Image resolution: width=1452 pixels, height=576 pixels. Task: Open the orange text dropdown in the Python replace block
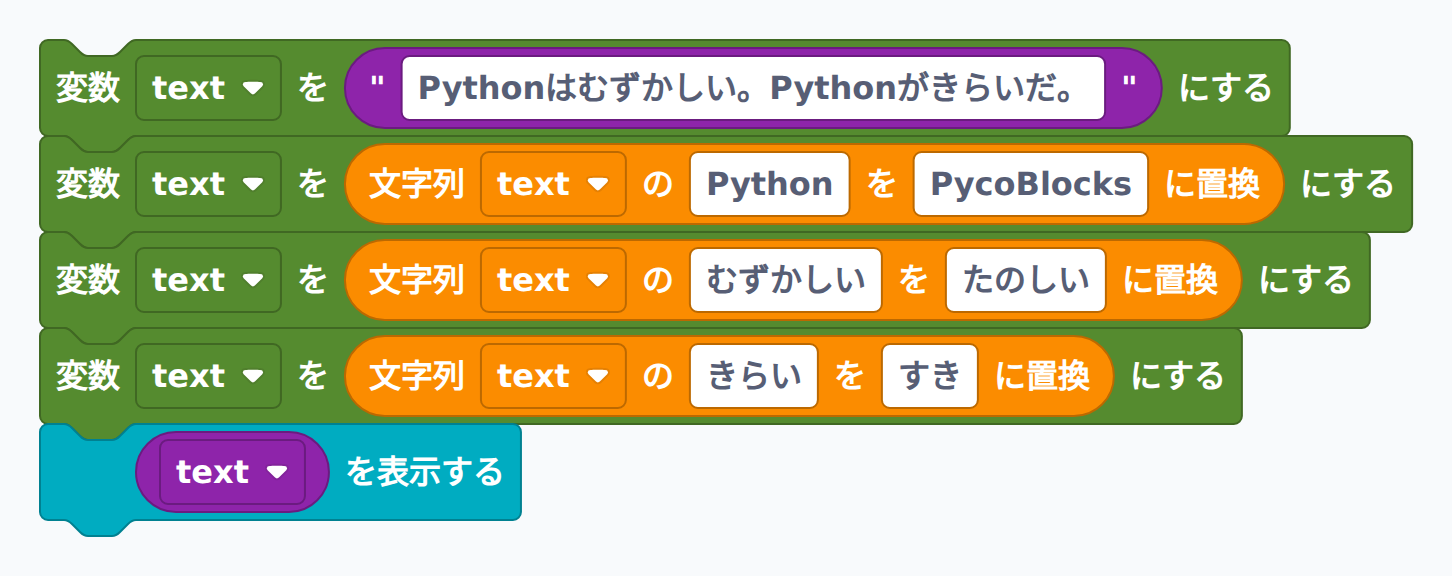(x=553, y=184)
